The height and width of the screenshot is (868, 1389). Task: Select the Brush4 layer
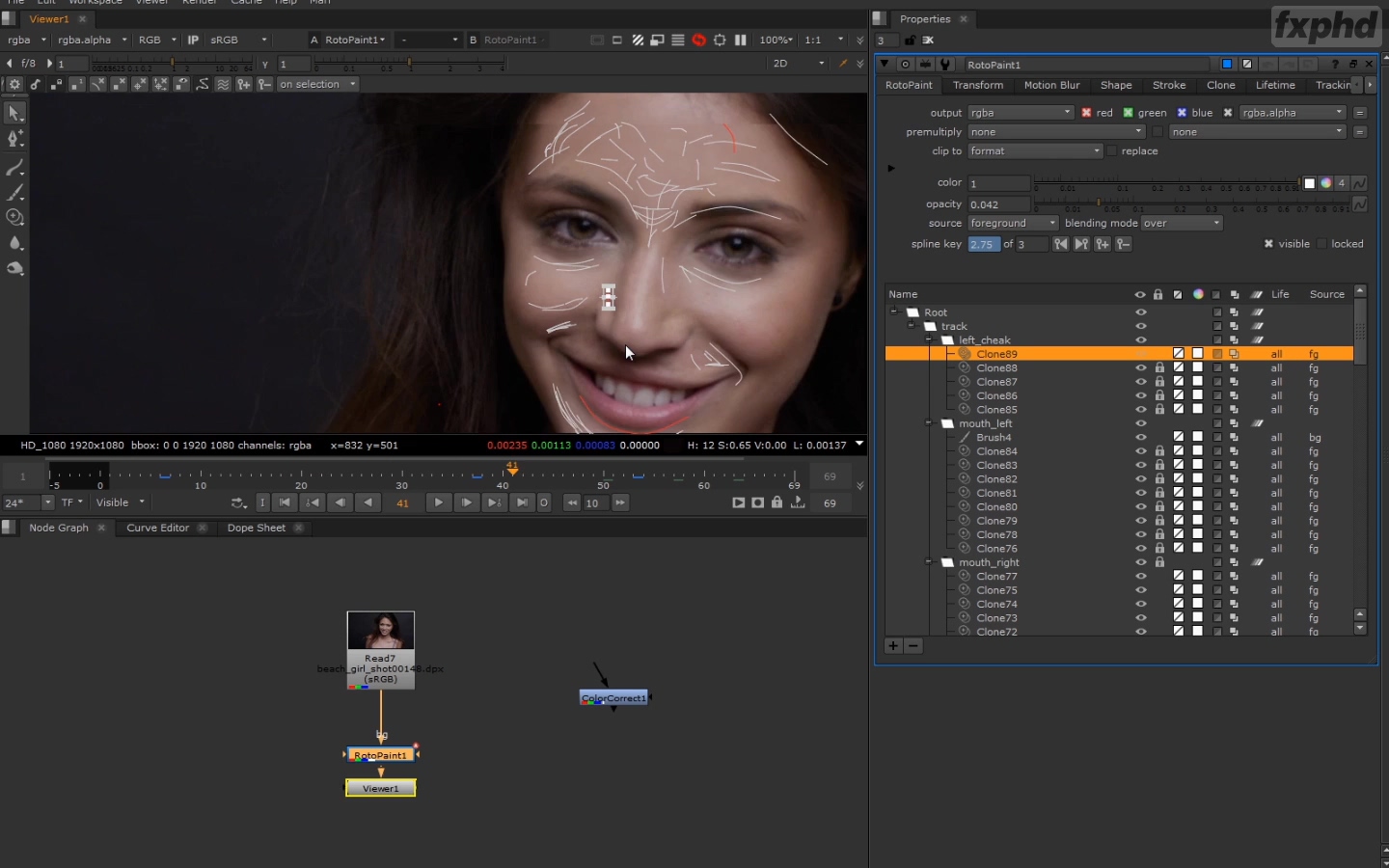pyautogui.click(x=994, y=437)
